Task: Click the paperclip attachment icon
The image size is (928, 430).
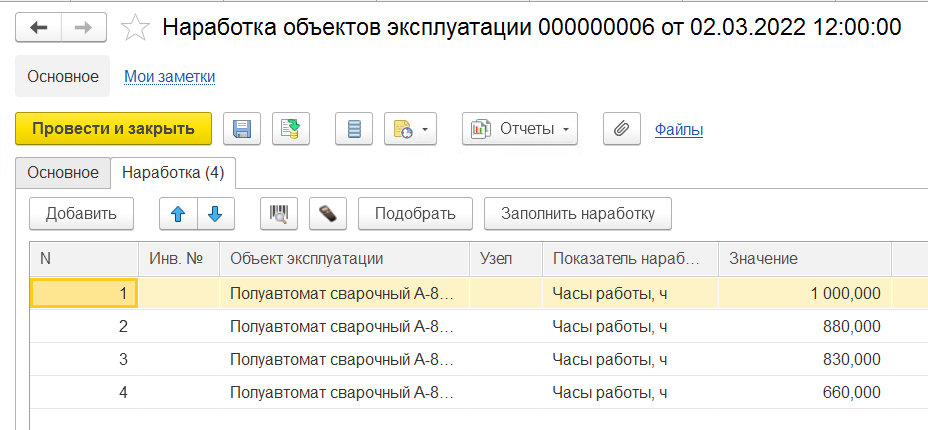Action: click(x=621, y=129)
